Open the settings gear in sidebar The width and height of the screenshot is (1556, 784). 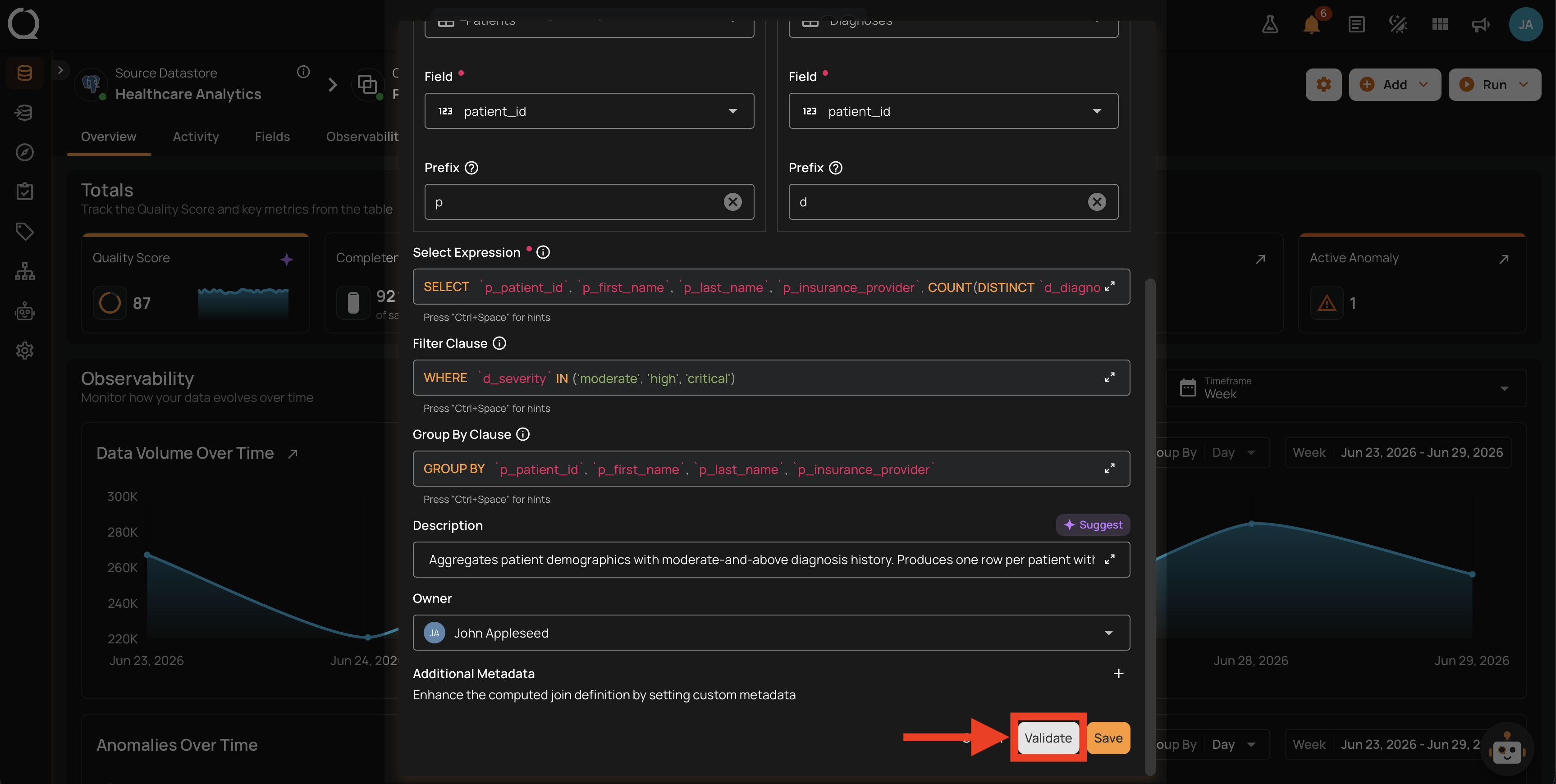click(24, 351)
